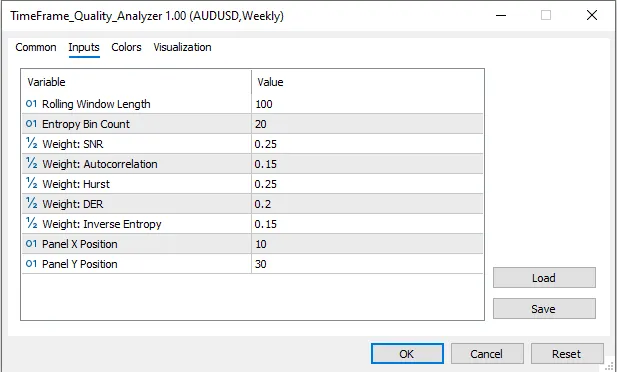Open the Visualization tab

(x=182, y=47)
